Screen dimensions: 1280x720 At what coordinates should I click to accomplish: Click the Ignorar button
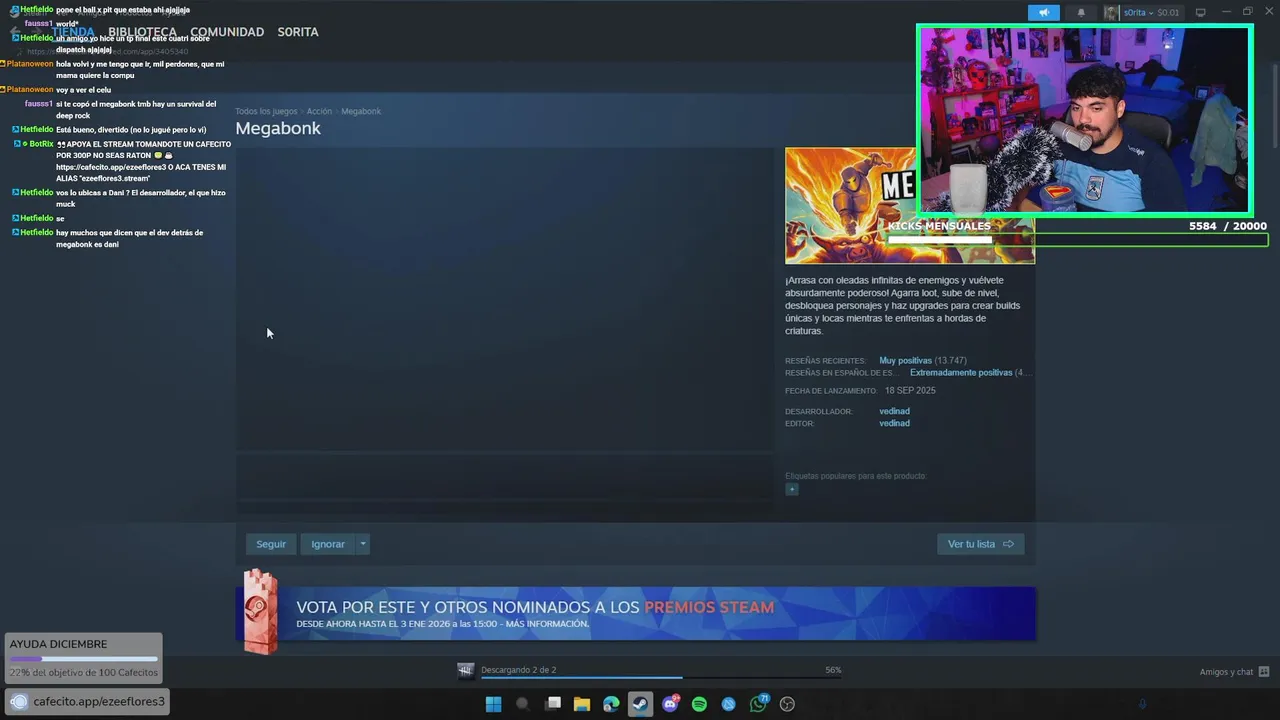[x=328, y=544]
